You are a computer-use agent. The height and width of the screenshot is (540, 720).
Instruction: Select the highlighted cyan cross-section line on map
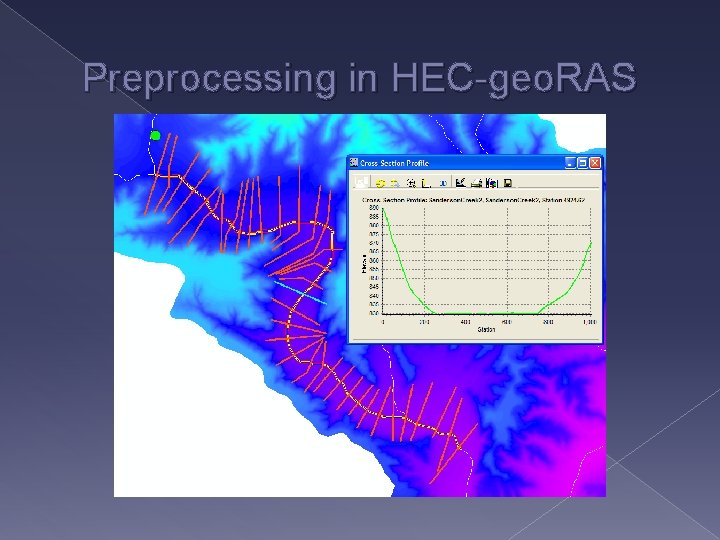point(301,293)
